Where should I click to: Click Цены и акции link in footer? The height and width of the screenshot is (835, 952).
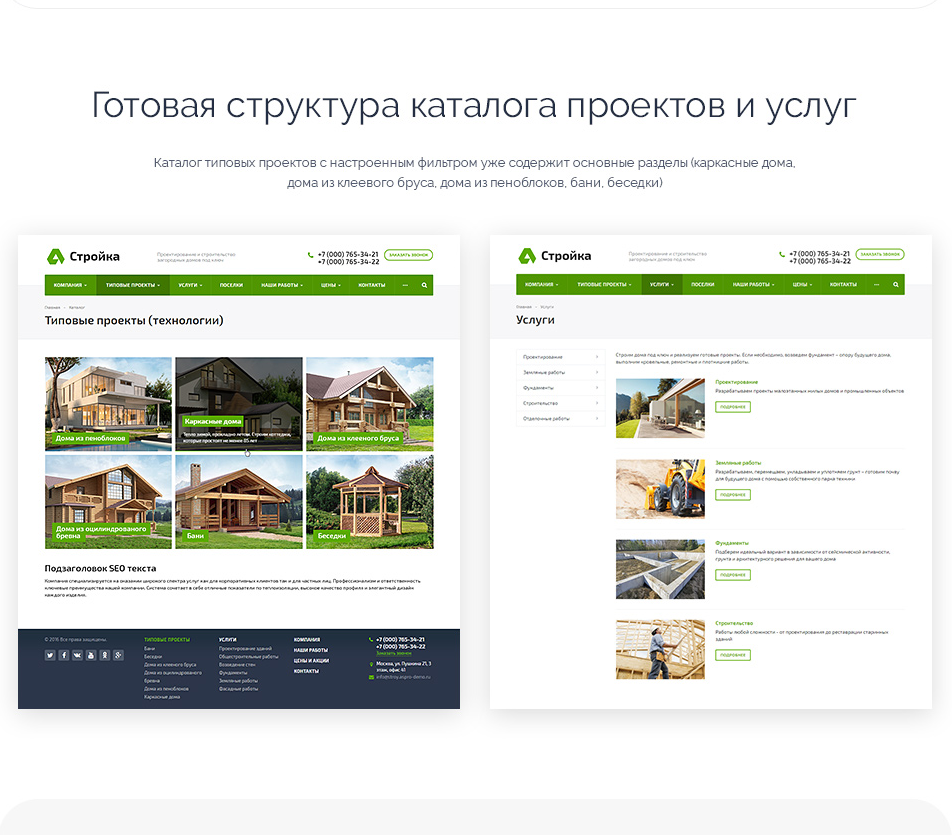click(311, 661)
